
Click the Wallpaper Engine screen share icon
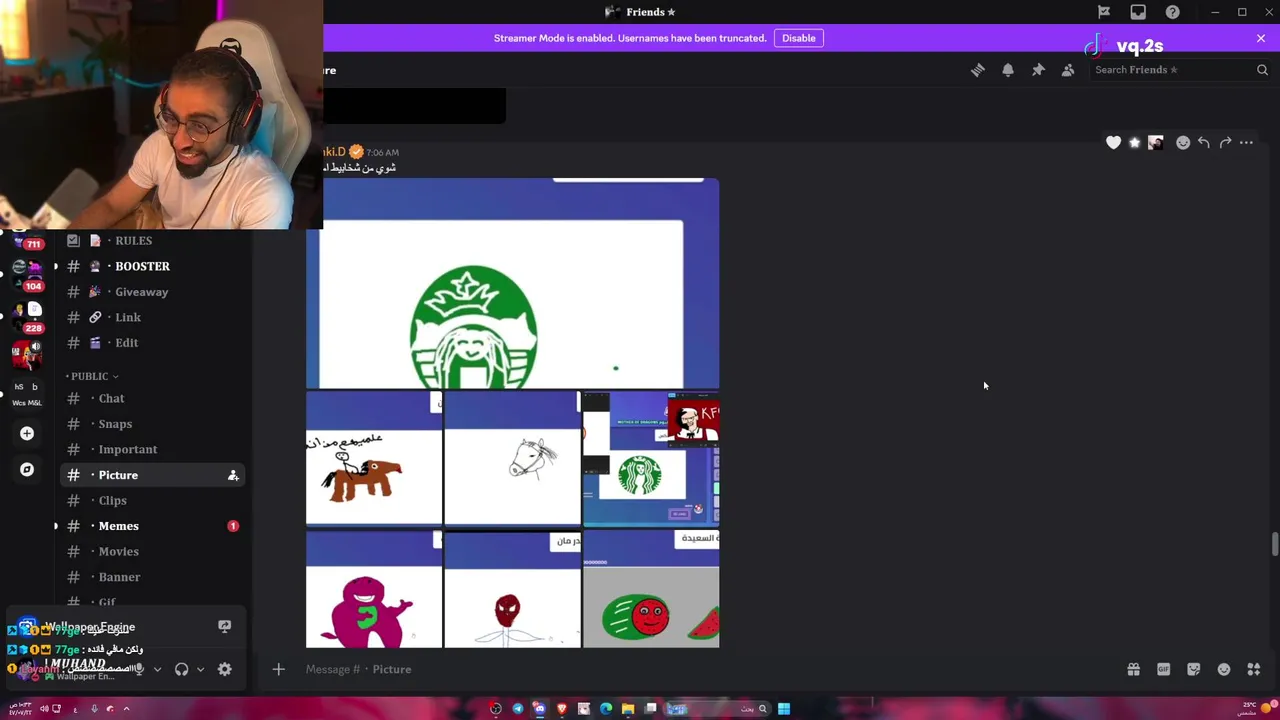224,627
